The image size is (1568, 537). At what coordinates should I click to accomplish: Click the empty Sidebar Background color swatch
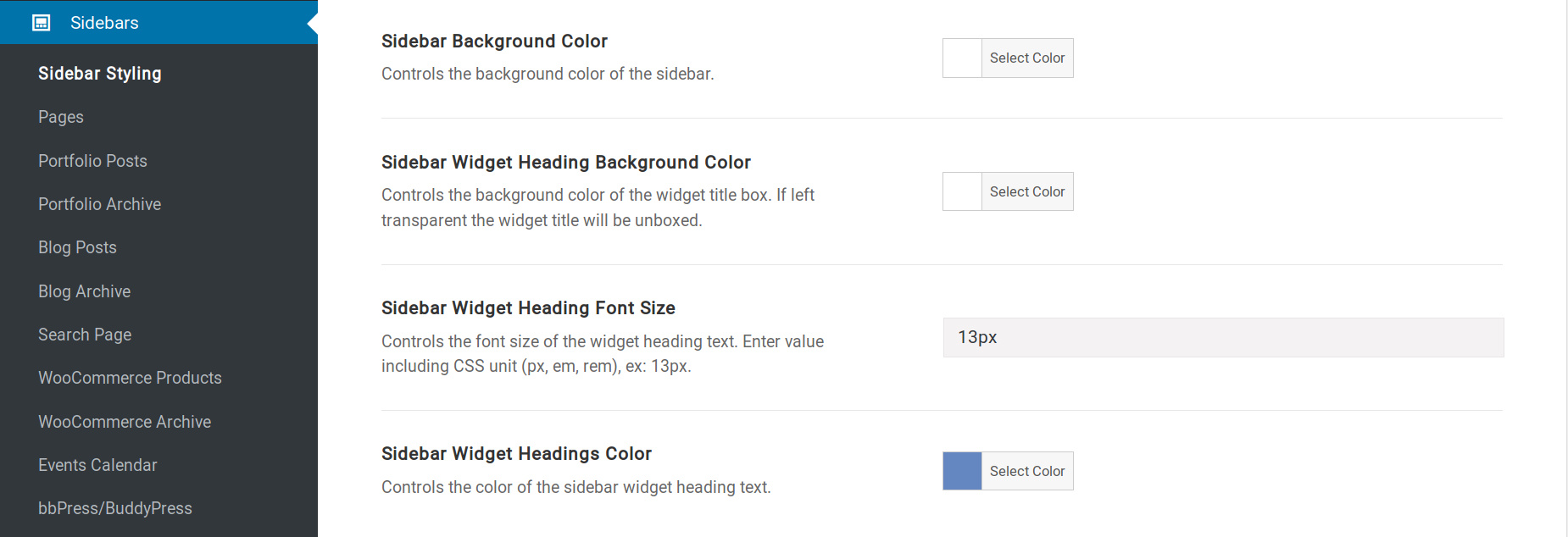coord(962,58)
